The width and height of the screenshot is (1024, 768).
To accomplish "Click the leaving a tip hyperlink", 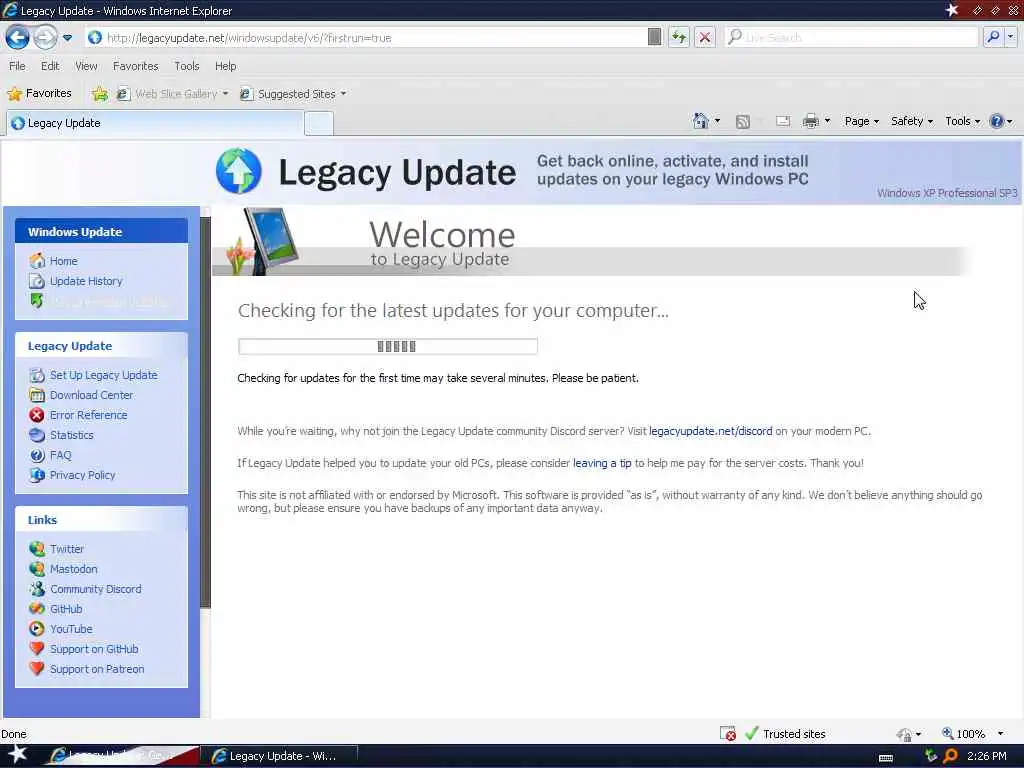I will pyautogui.click(x=602, y=463).
